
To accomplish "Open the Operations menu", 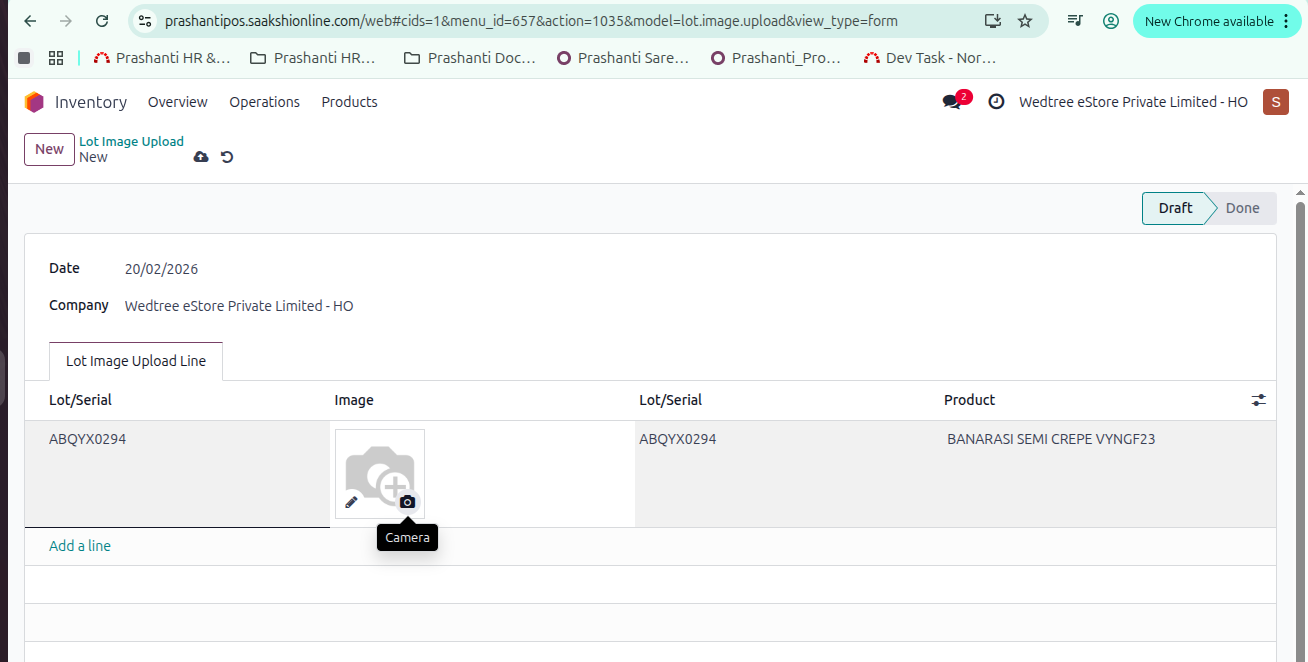I will (264, 102).
